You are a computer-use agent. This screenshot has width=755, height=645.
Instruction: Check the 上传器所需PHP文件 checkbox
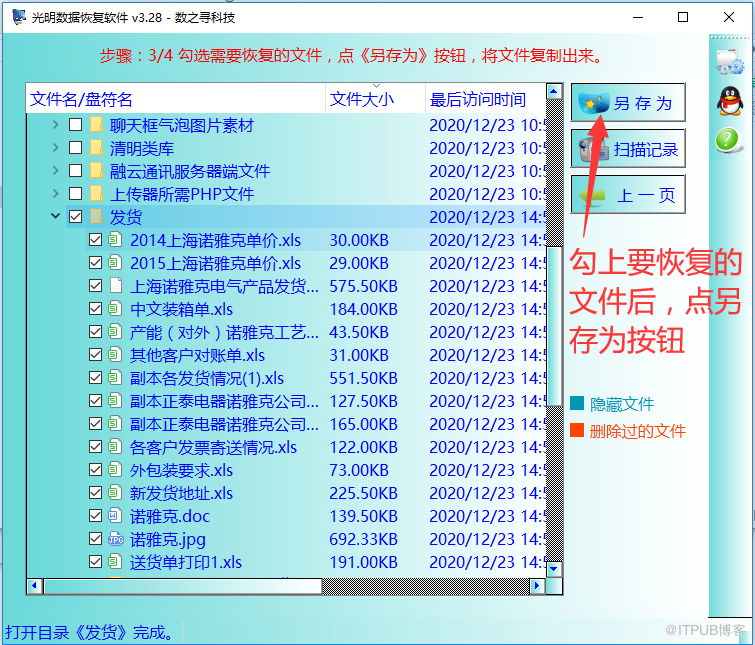pyautogui.click(x=76, y=194)
